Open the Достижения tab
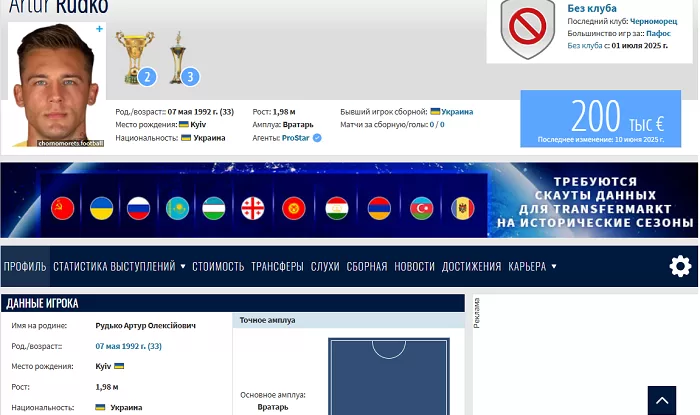This screenshot has height=415, width=700. (471, 267)
